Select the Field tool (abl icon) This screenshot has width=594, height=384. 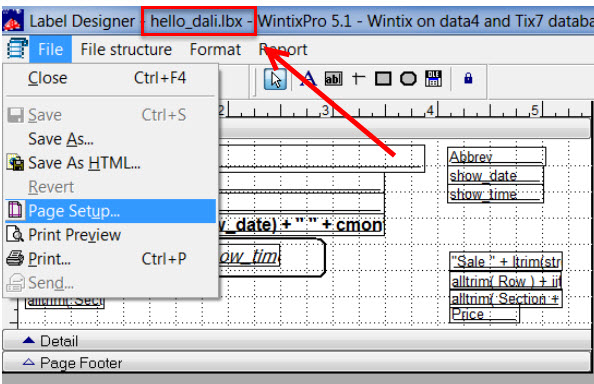[333, 79]
